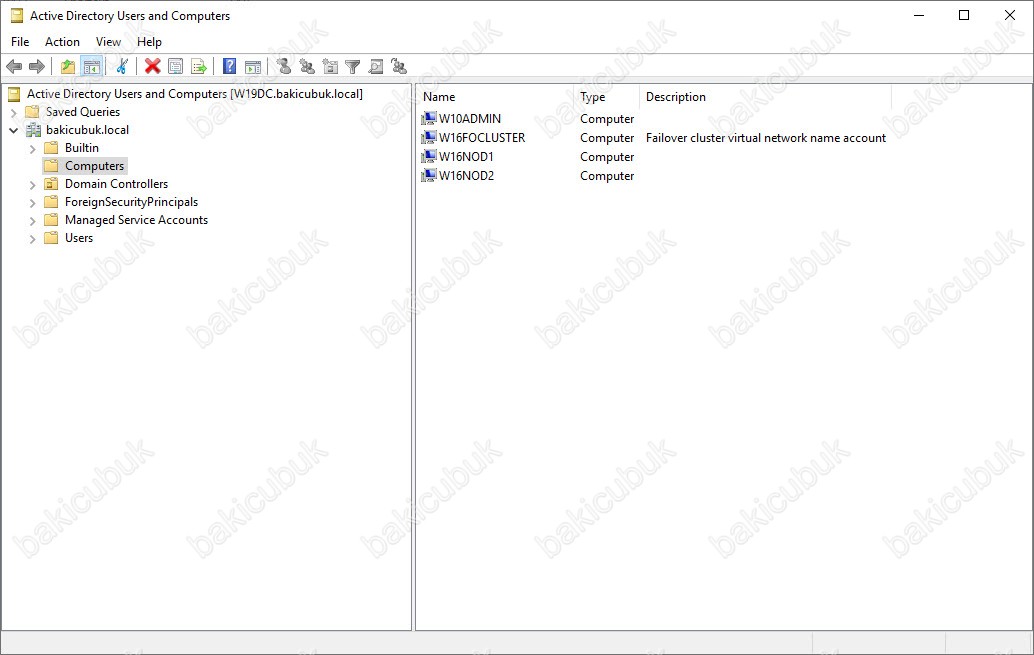This screenshot has height=655, width=1034.
Task: Collapse the bakicubuk.local domain node
Action: coord(14,131)
